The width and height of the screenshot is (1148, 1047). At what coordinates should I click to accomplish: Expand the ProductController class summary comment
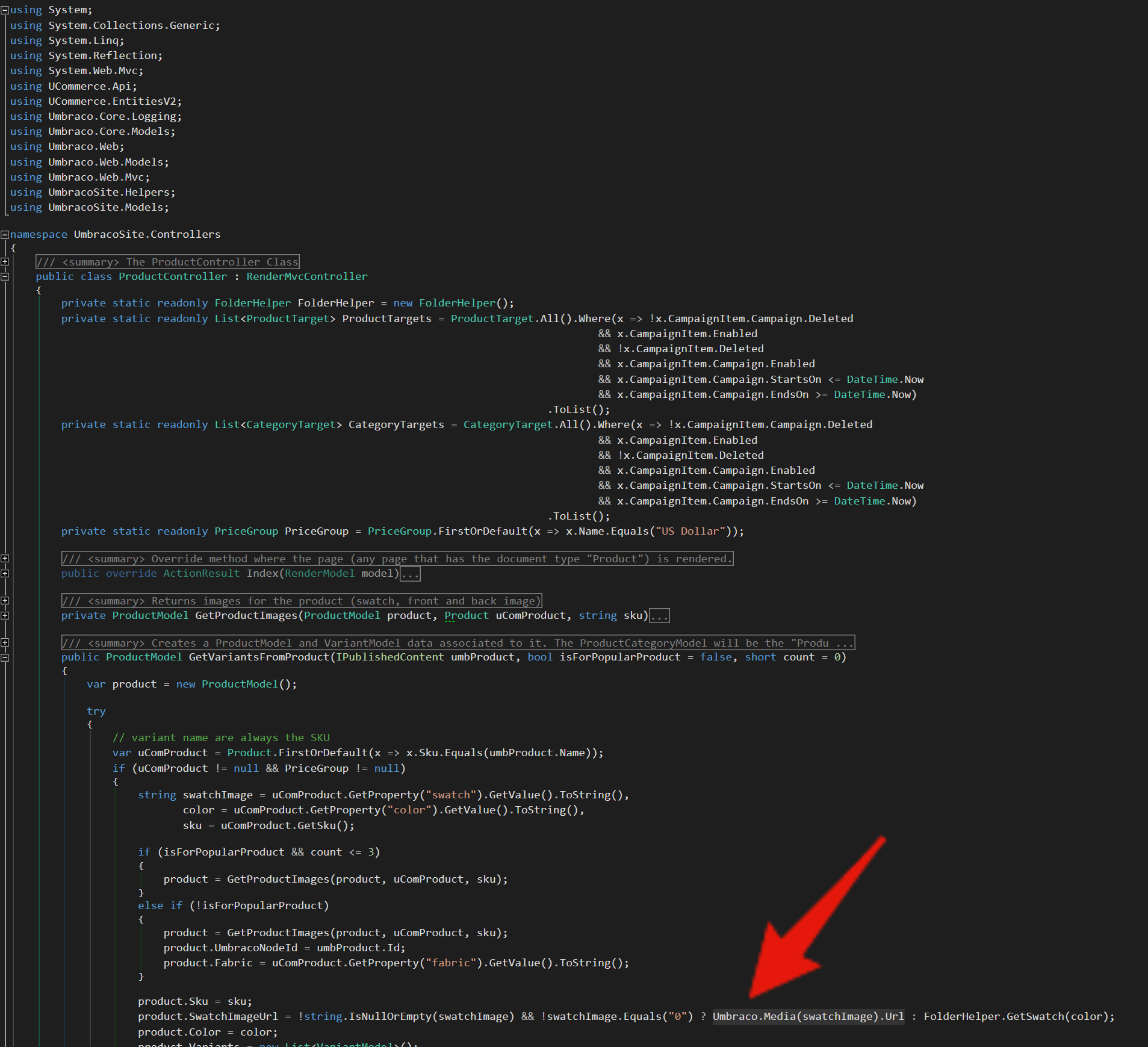[5, 262]
